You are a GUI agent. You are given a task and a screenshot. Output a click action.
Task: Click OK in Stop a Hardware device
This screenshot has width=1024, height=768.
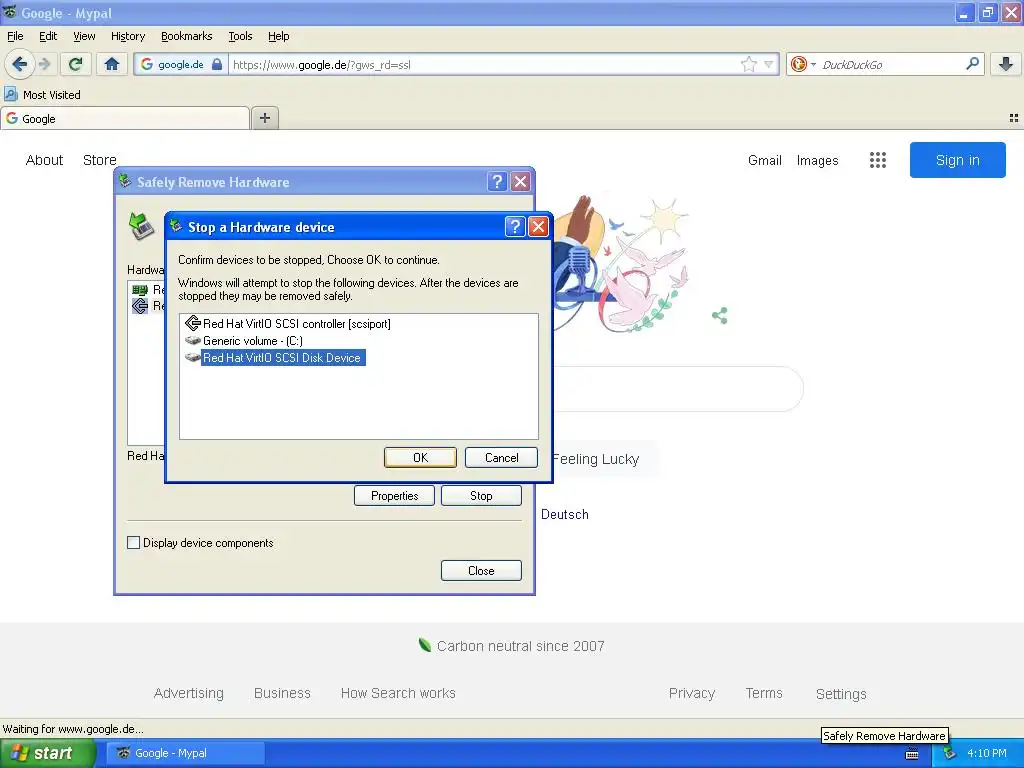[421, 458]
